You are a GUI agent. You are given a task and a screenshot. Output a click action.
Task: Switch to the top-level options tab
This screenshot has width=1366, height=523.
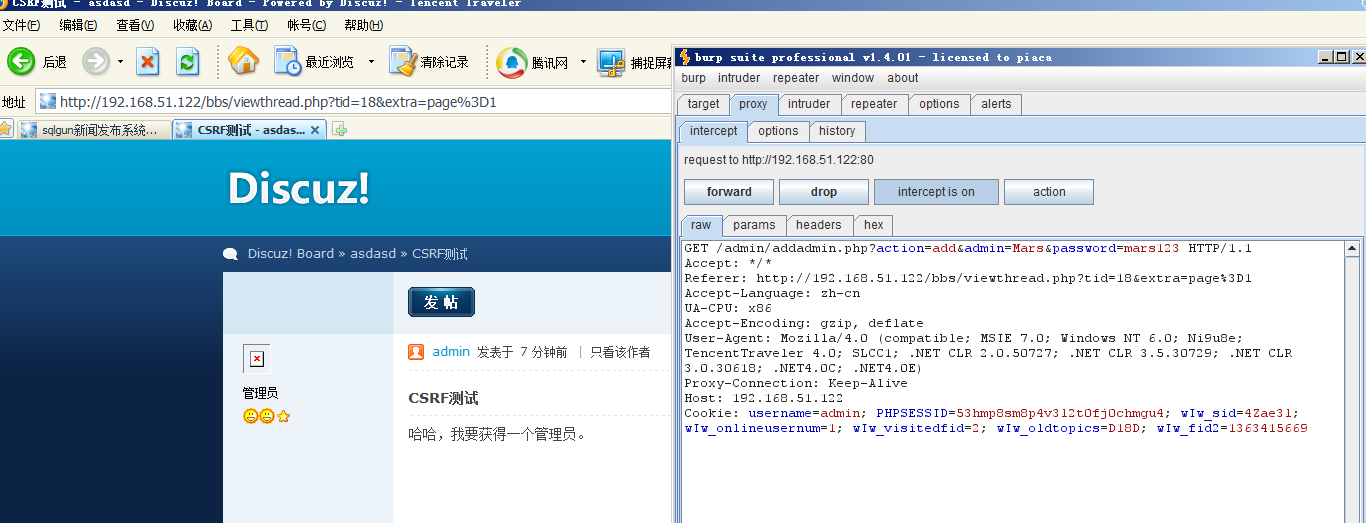(940, 104)
